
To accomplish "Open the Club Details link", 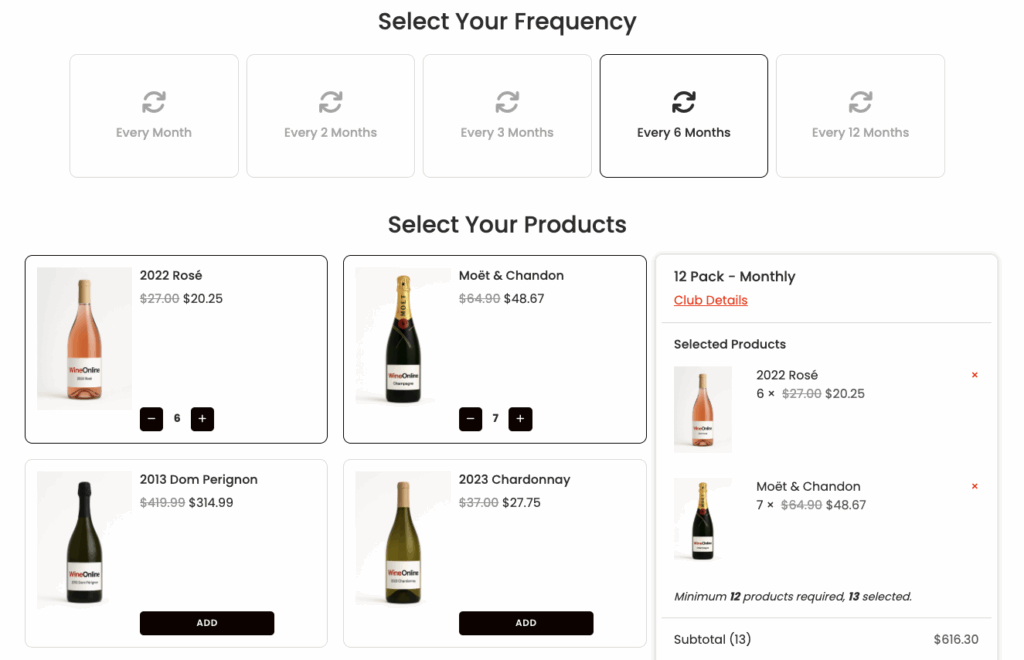I will [x=710, y=300].
